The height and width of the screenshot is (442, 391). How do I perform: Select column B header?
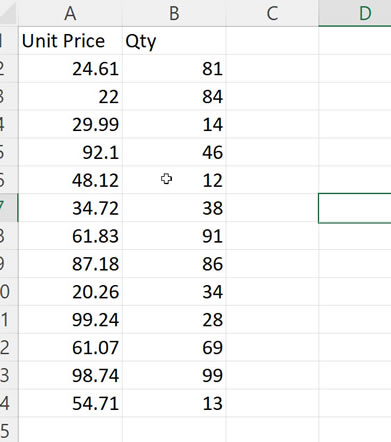(174, 13)
